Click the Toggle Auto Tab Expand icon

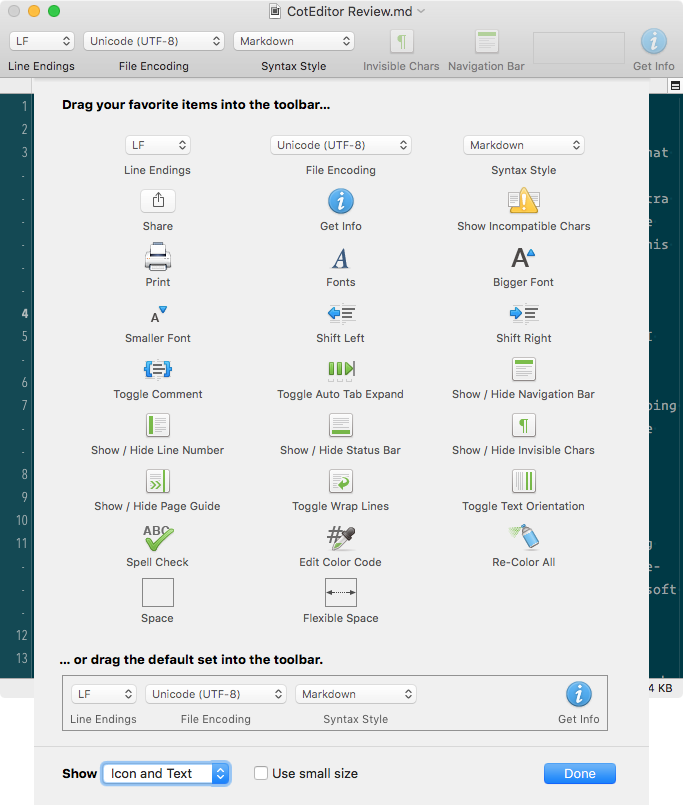pyautogui.click(x=341, y=370)
